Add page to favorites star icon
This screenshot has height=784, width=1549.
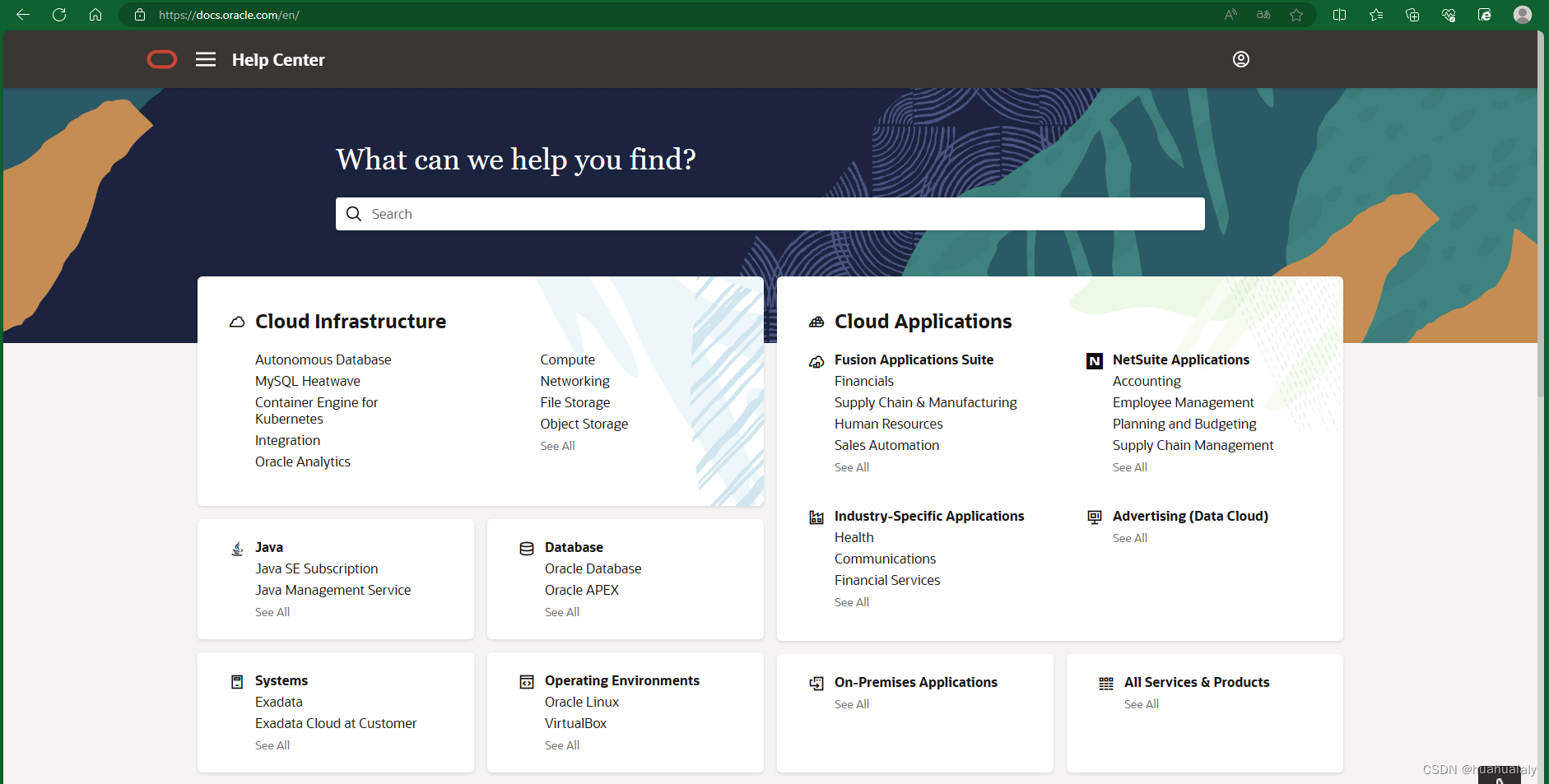pos(1296,15)
